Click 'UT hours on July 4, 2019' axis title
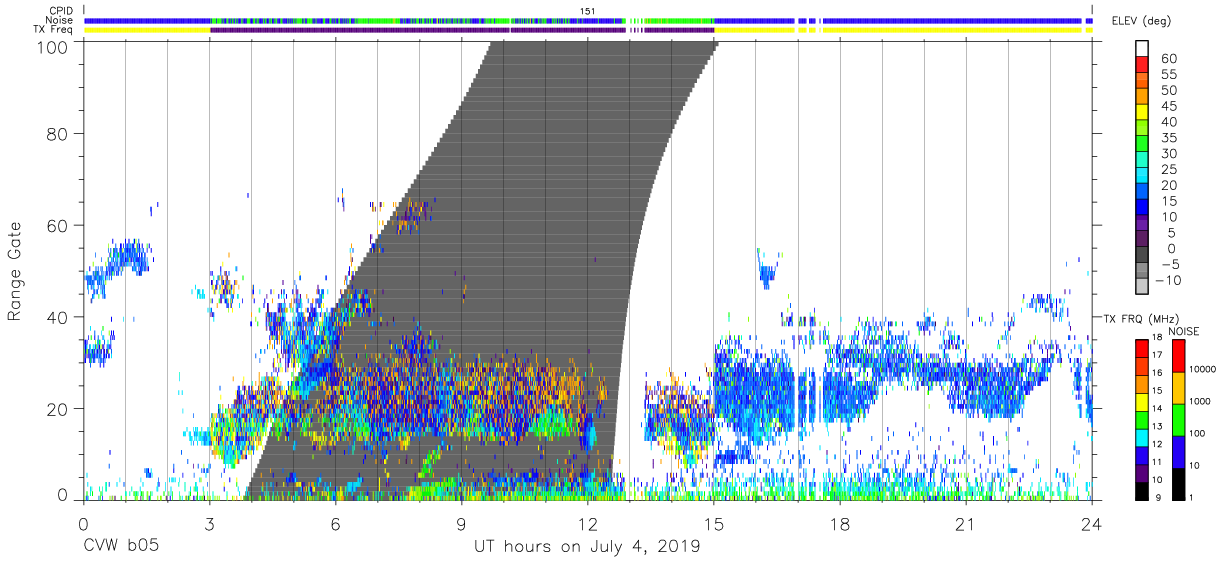Image resolution: width=1228 pixels, height=567 pixels. pyautogui.click(x=587, y=547)
